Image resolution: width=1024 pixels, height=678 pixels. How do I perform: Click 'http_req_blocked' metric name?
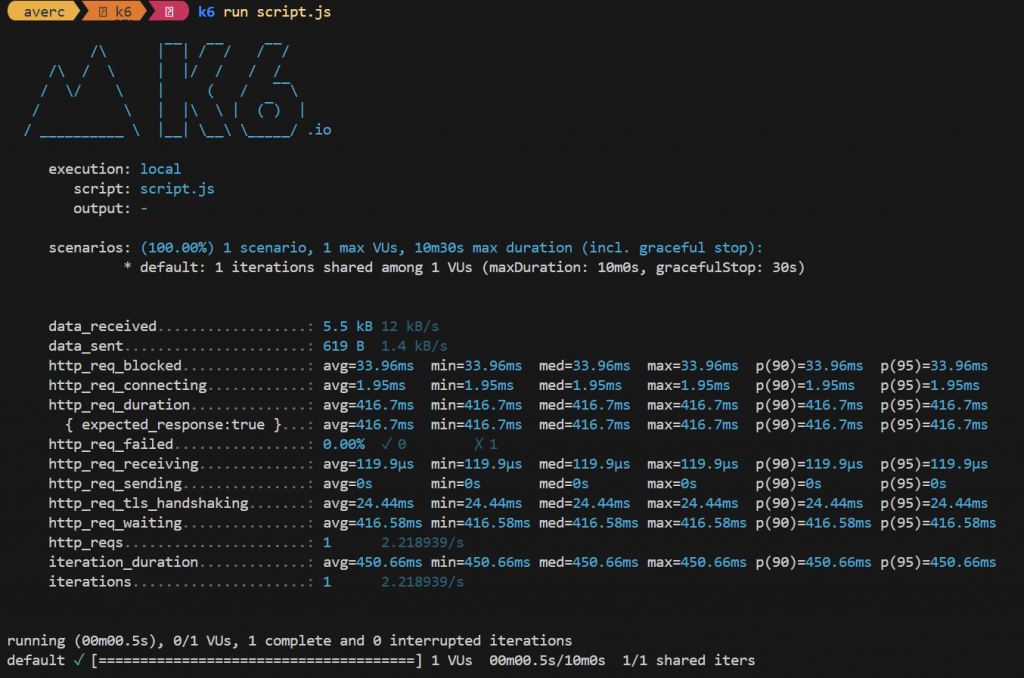pyautogui.click(x=115, y=365)
